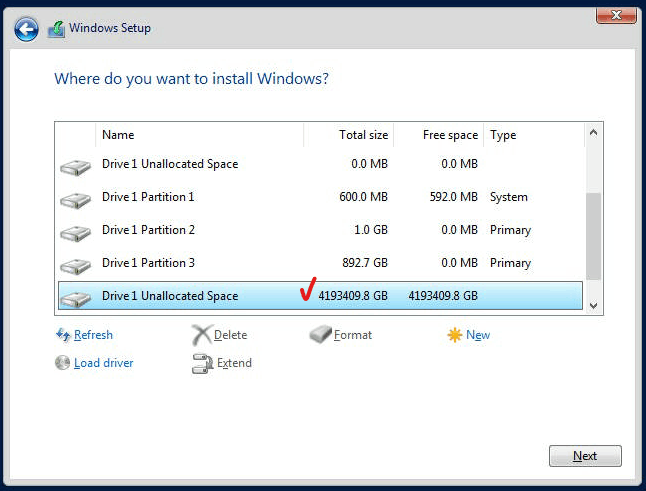Click the Next button
The height and width of the screenshot is (491, 646).
(585, 456)
